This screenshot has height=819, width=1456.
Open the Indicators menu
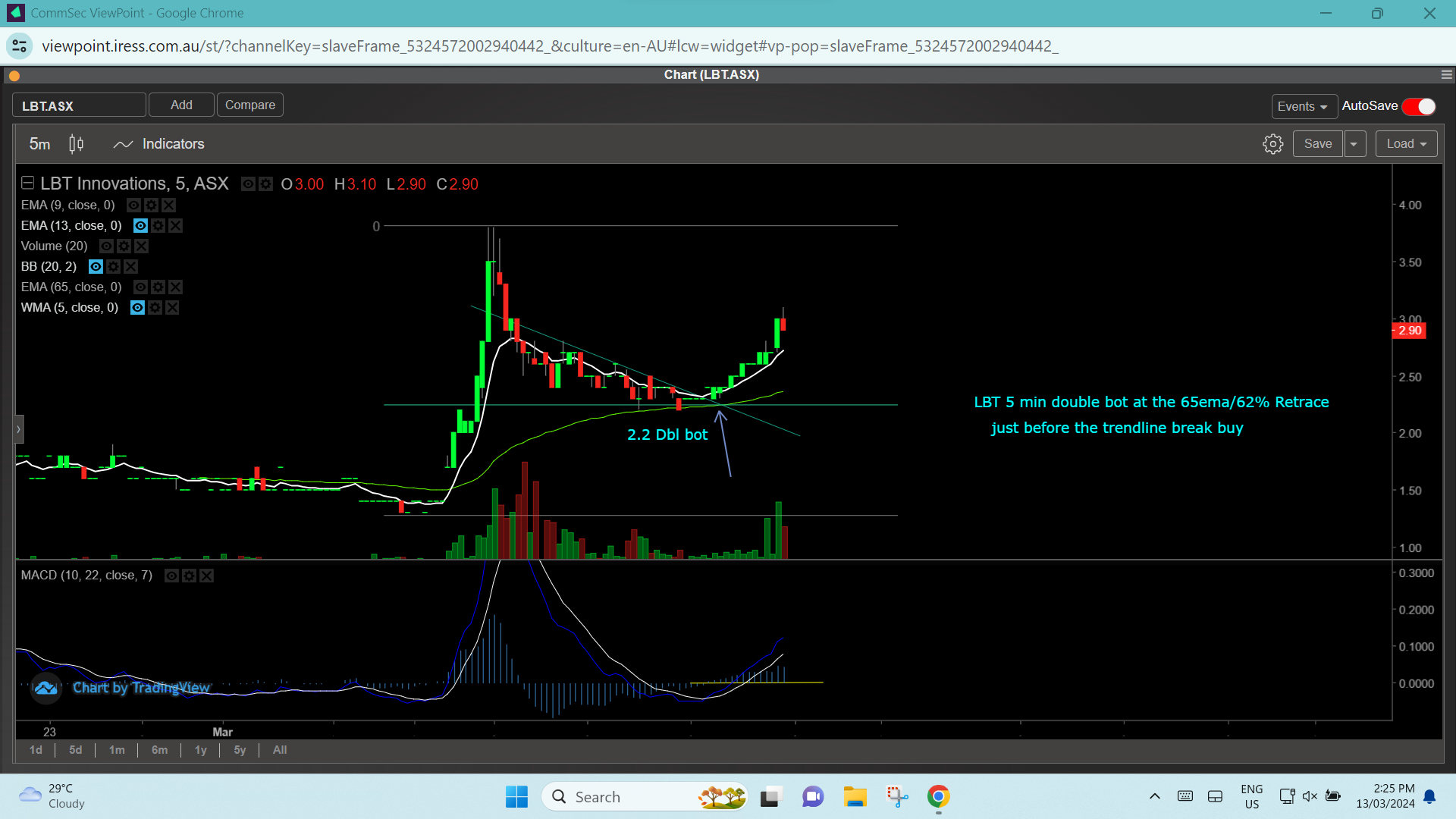(x=158, y=144)
